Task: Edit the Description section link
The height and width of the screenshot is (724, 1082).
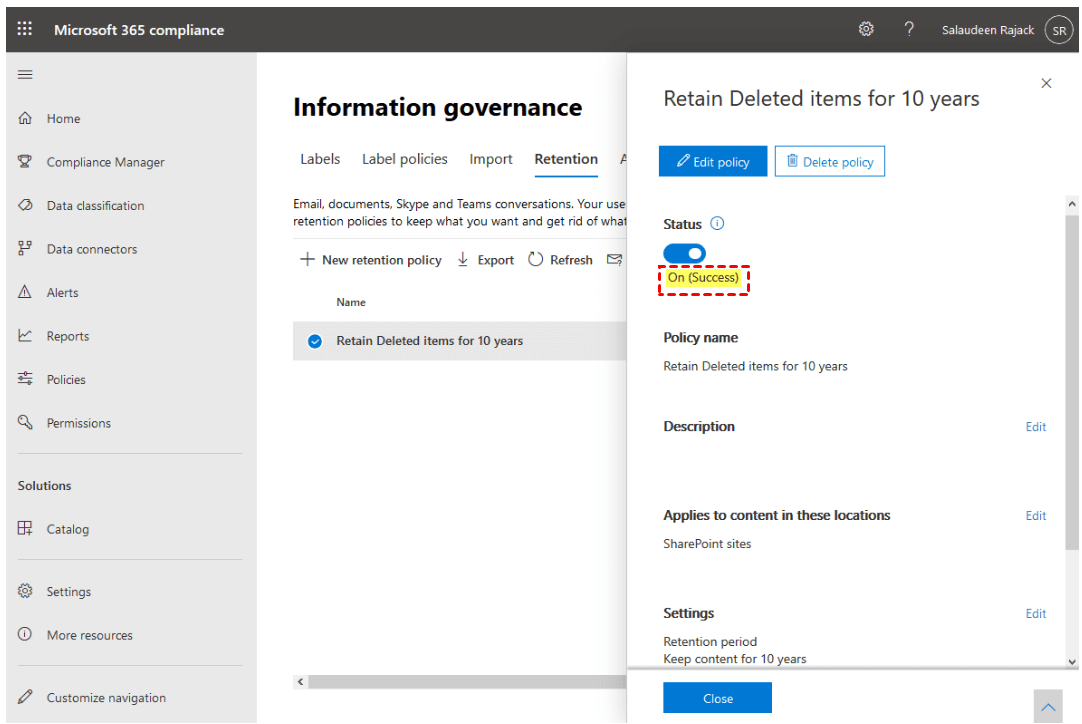Action: [x=1035, y=427]
